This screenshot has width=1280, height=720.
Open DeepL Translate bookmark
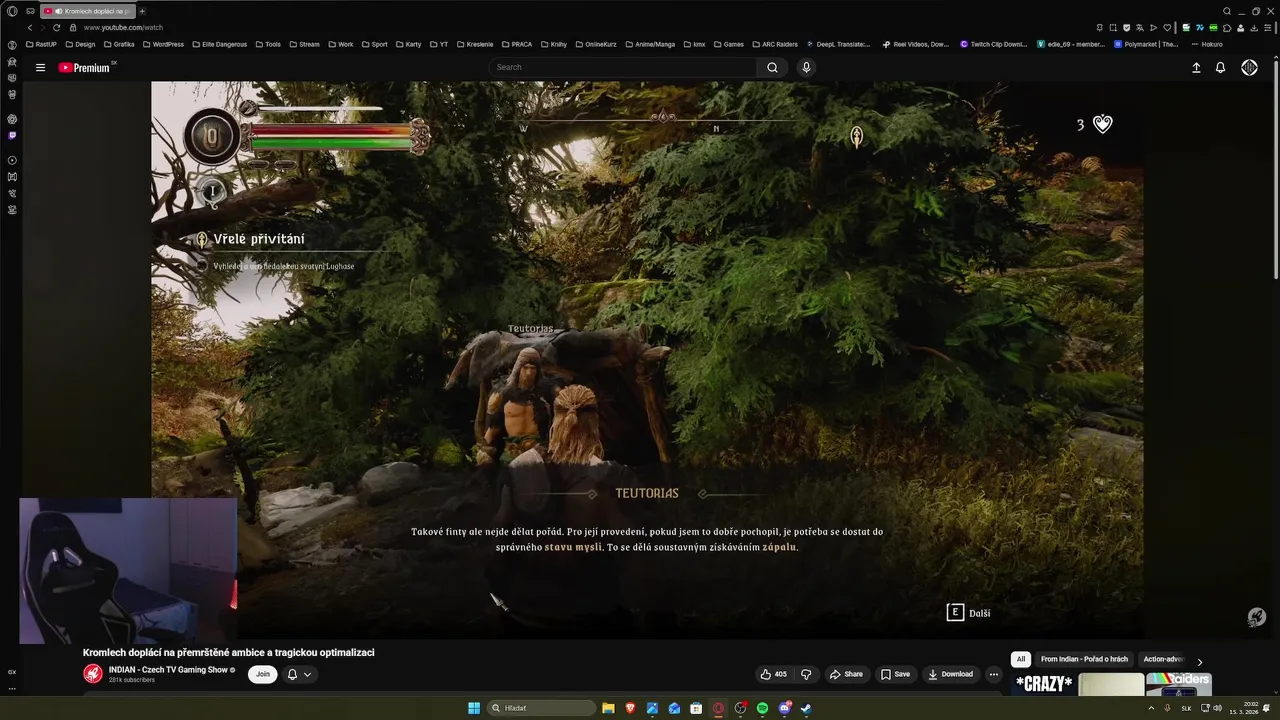point(838,44)
